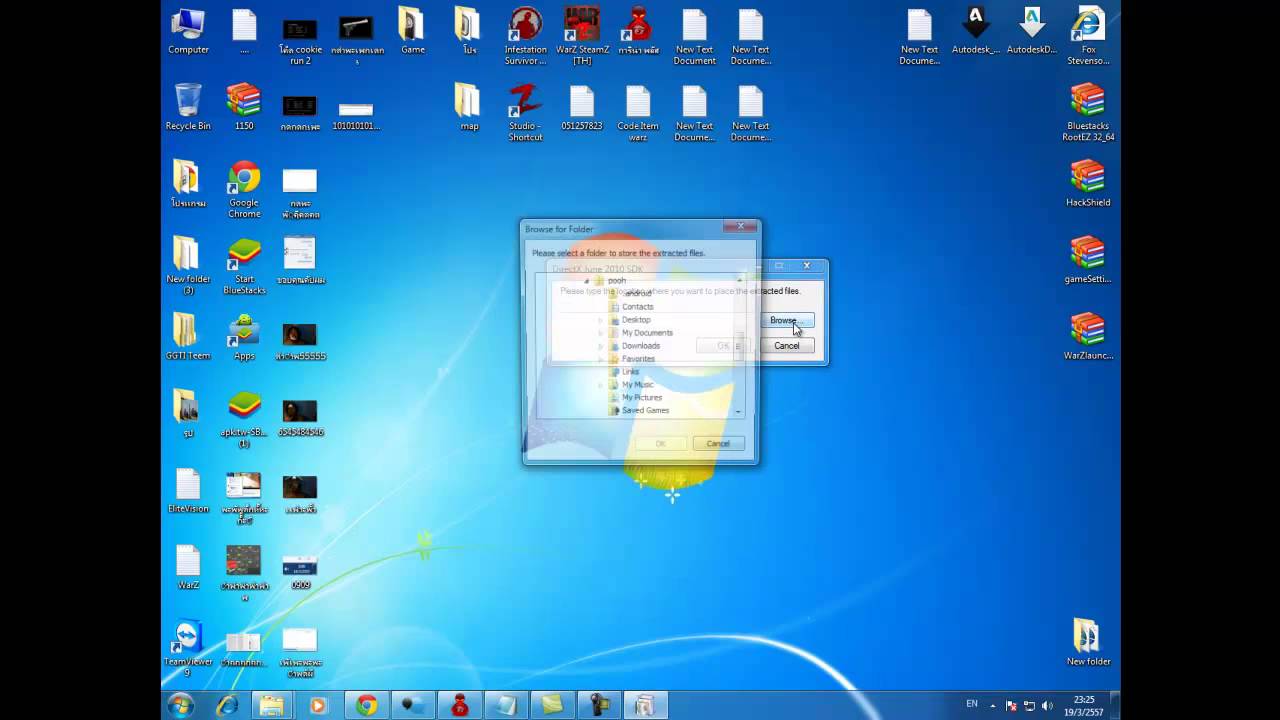Open the GGTI Teem folder
This screenshot has width=1280, height=720.
[188, 337]
